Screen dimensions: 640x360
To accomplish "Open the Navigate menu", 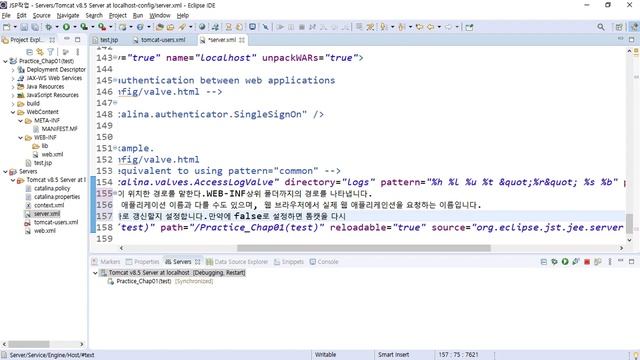I will tap(68, 16).
